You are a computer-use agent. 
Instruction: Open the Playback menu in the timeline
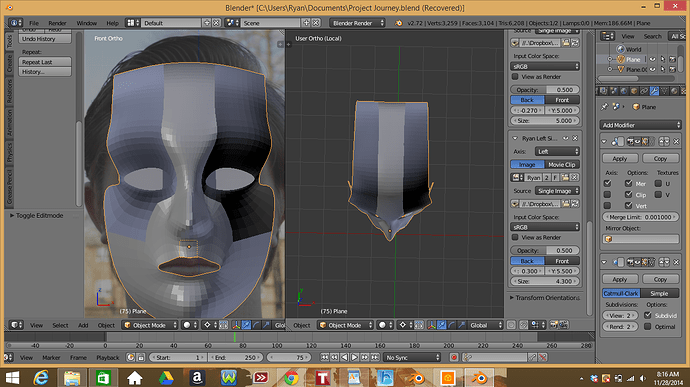pos(107,358)
